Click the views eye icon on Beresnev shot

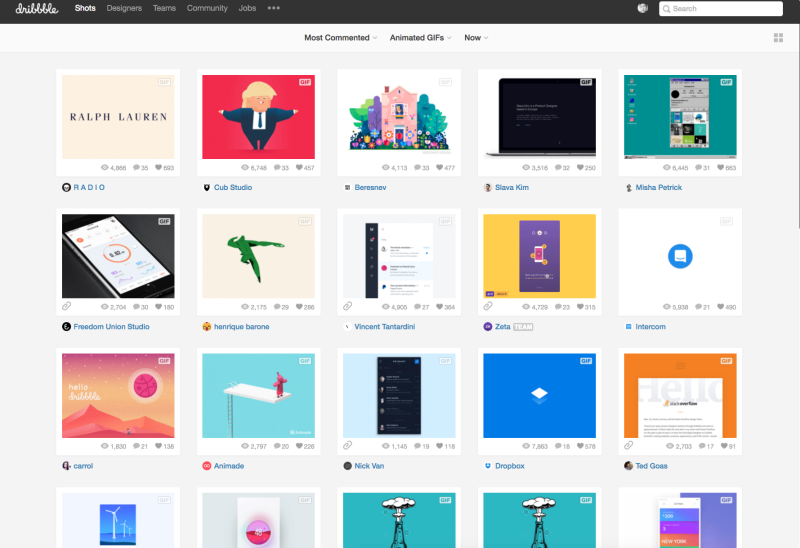click(x=384, y=168)
